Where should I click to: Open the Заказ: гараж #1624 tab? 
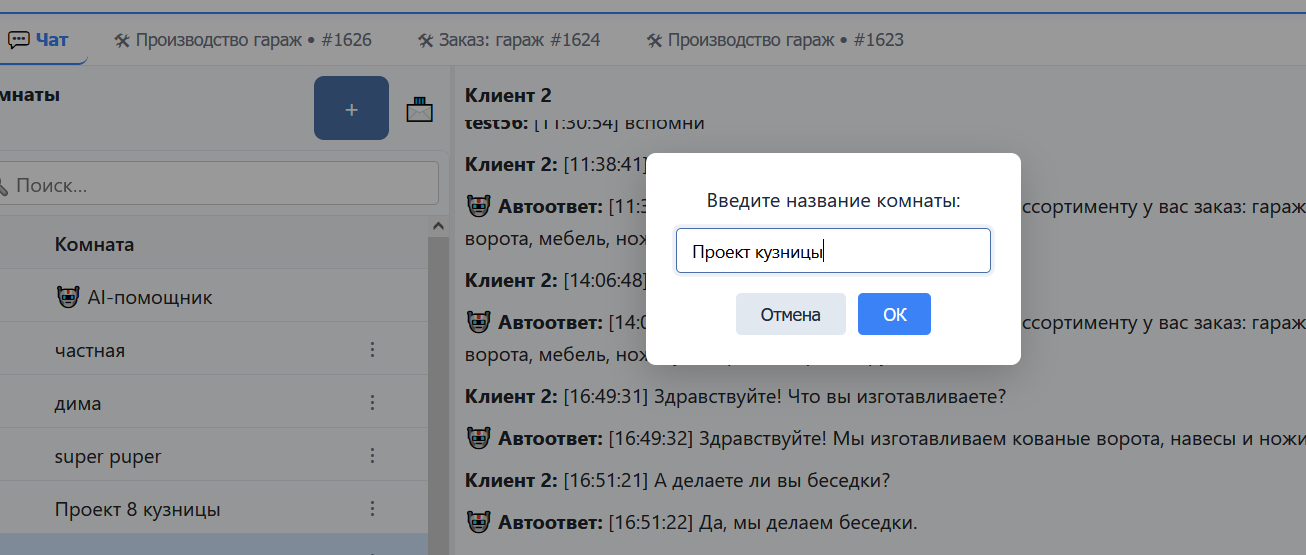point(509,40)
